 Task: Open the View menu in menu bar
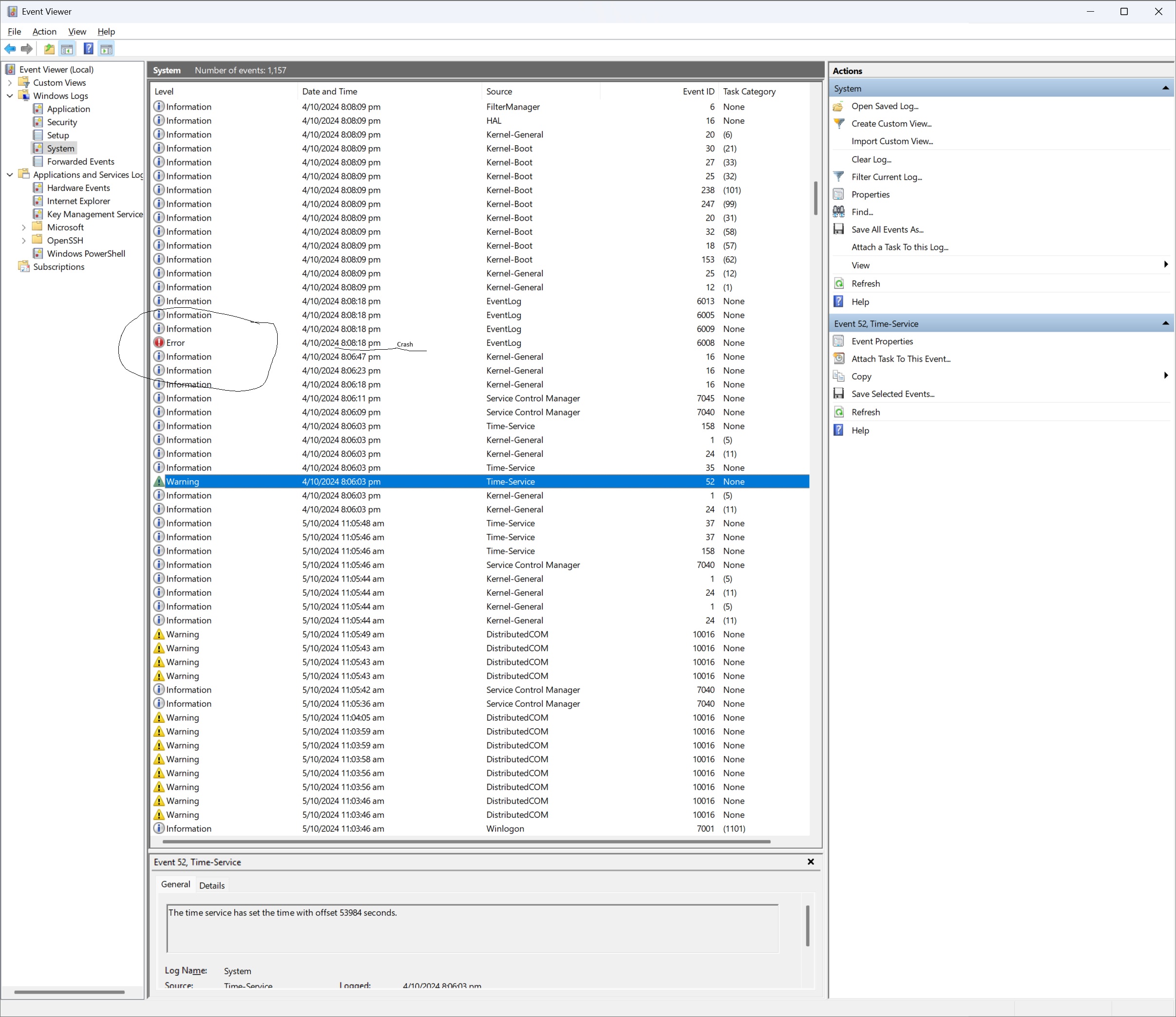tap(77, 32)
